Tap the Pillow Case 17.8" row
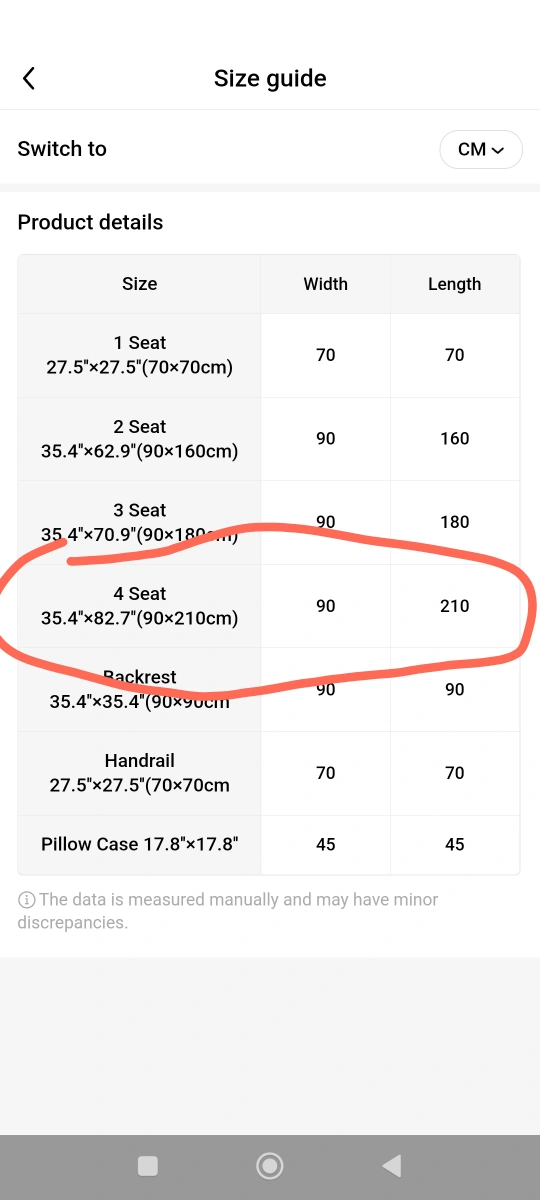This screenshot has width=540, height=1200. pos(269,845)
